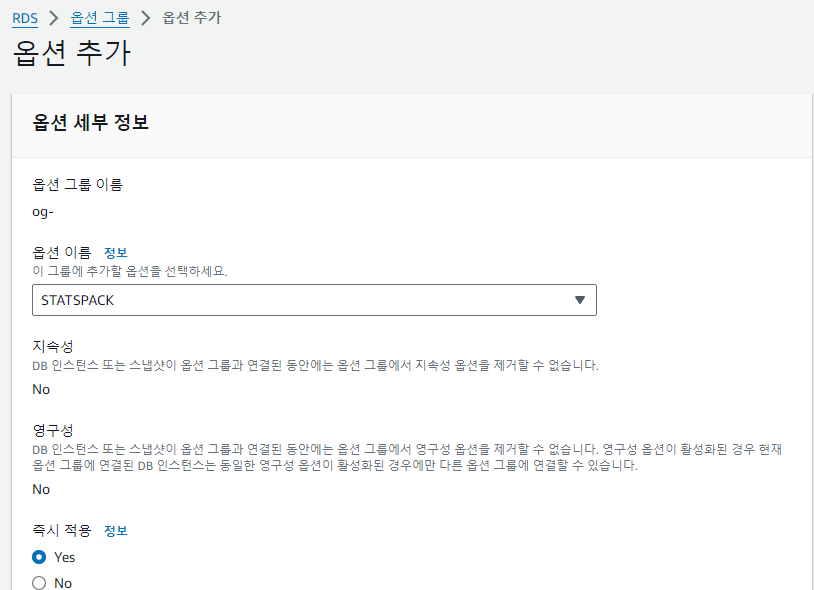Click the dropdown arrow in STATSPACK field
The image size is (814, 590).
pyautogui.click(x=580, y=300)
